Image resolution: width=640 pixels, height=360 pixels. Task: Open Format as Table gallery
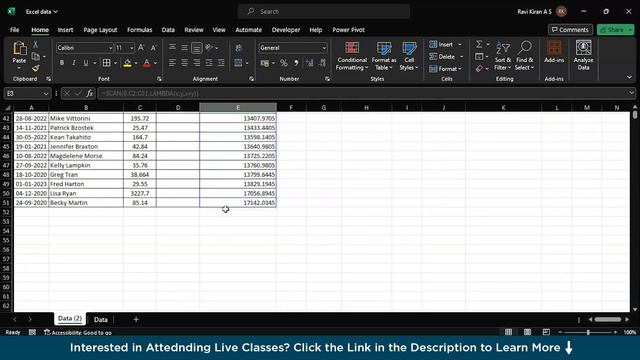tap(384, 56)
